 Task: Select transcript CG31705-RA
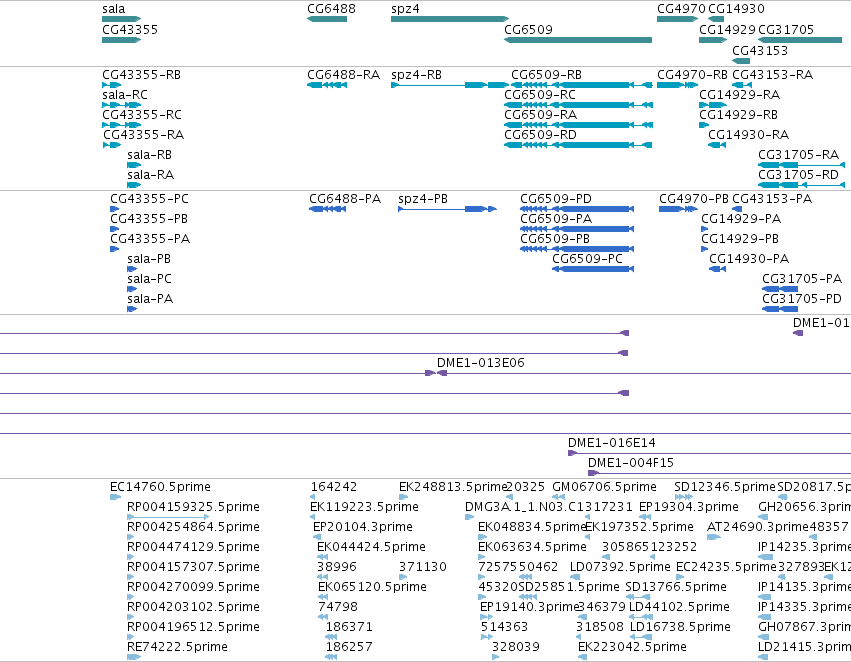click(798, 155)
